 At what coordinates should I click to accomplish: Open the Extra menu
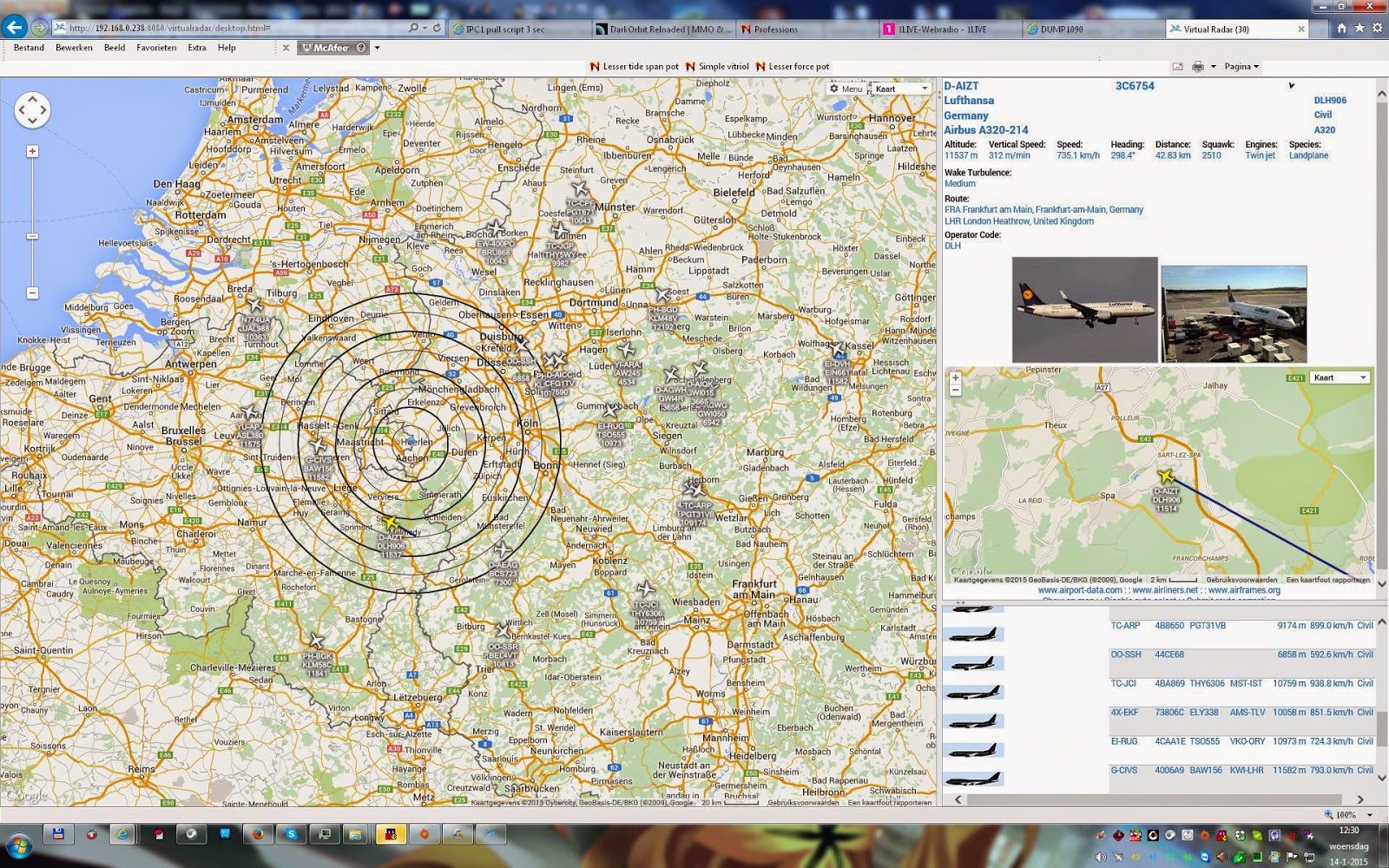point(197,48)
